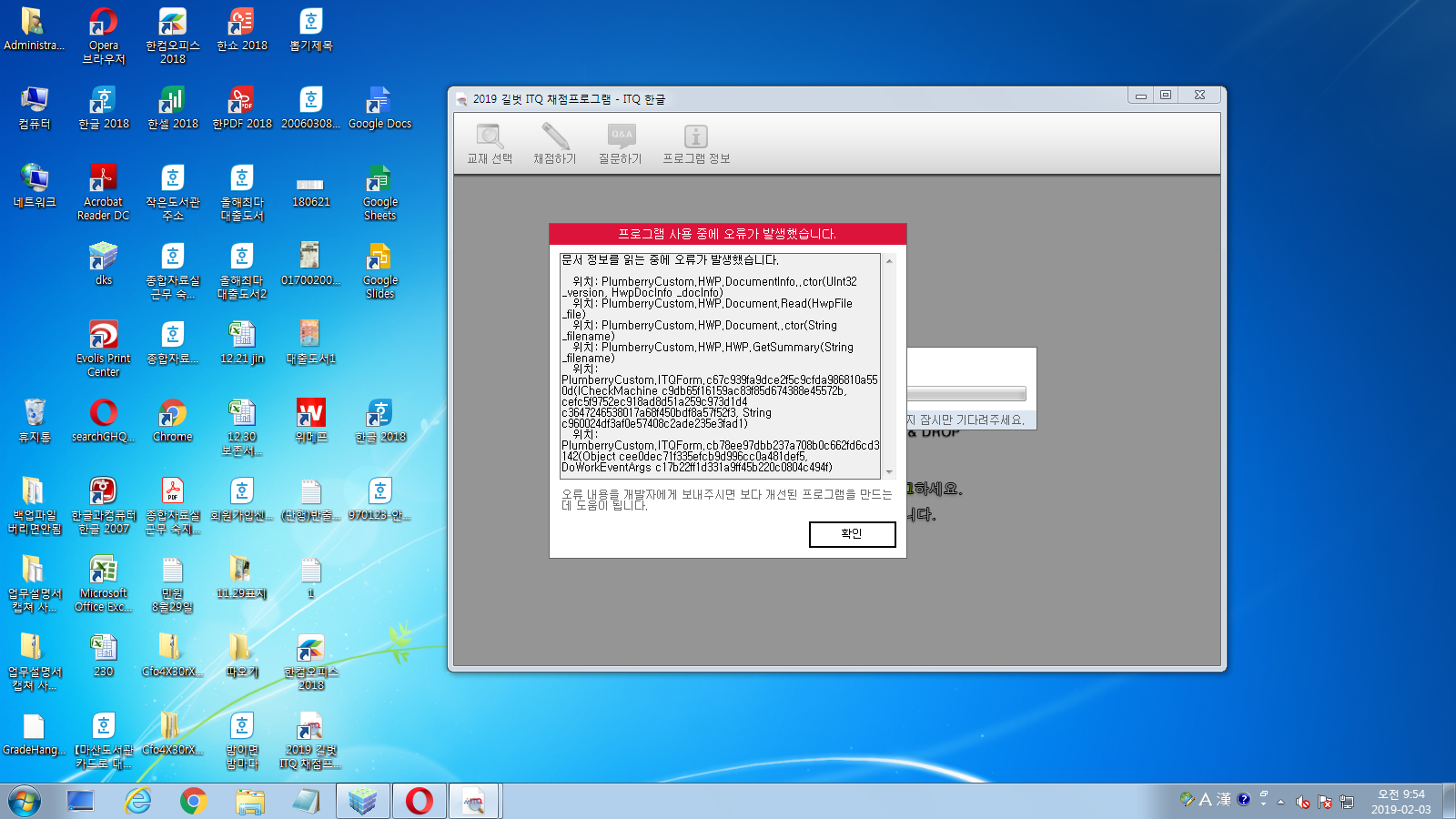Image resolution: width=1456 pixels, height=819 pixels.
Task: Click scroll up arrow in error details
Action: point(889,261)
